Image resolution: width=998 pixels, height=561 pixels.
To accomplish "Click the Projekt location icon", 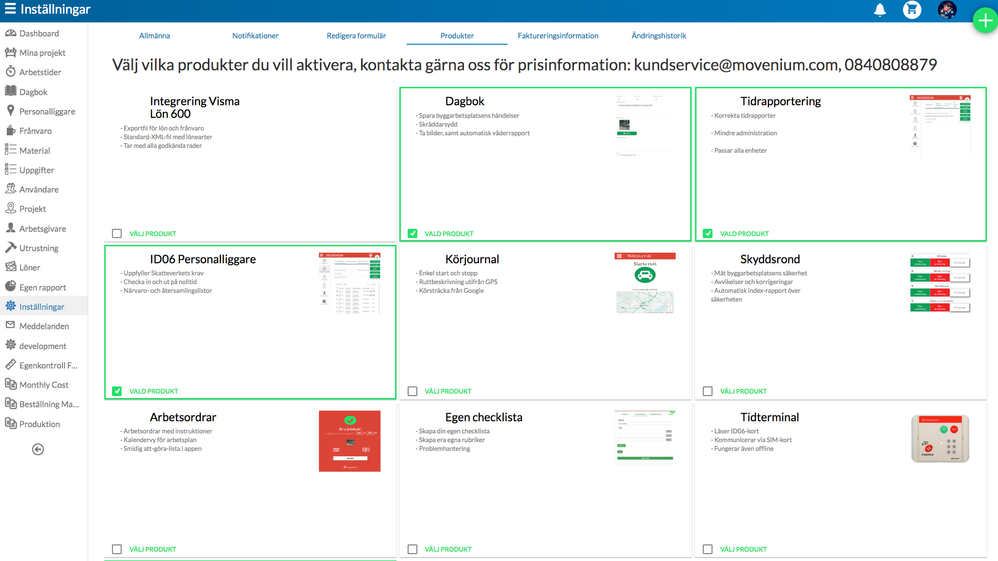I will (11, 208).
